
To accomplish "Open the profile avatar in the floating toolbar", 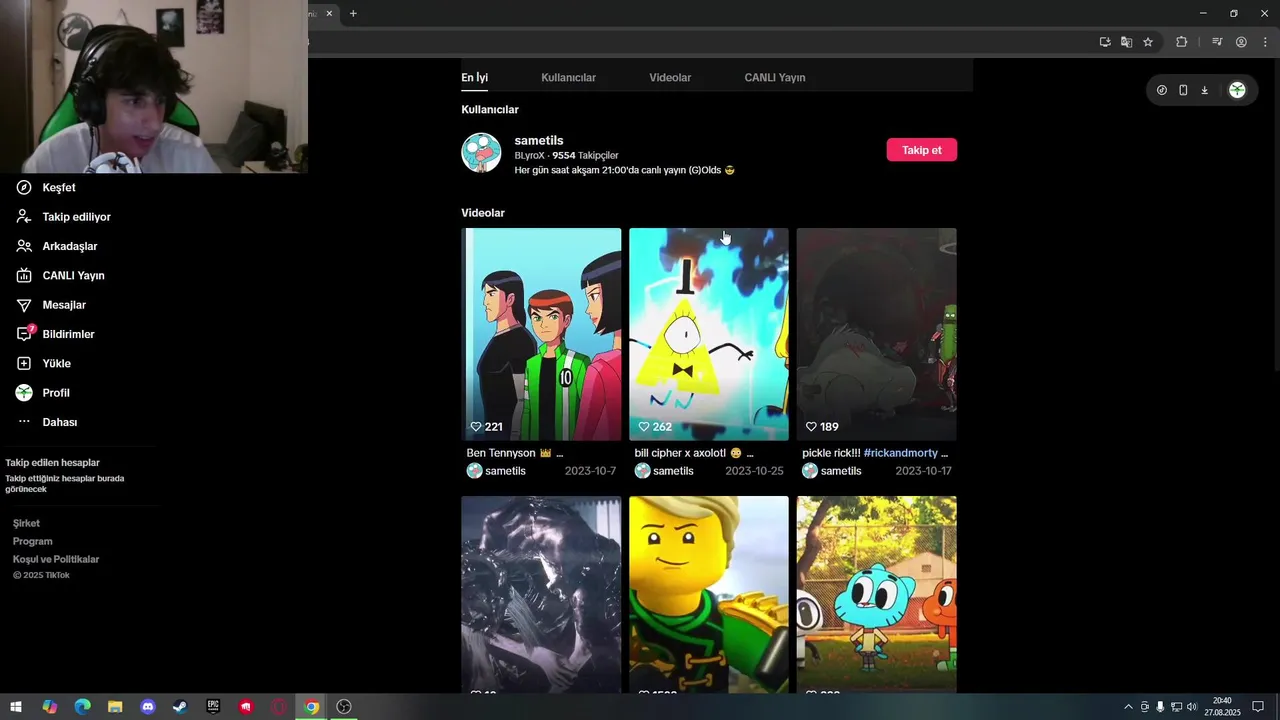I will (1237, 90).
